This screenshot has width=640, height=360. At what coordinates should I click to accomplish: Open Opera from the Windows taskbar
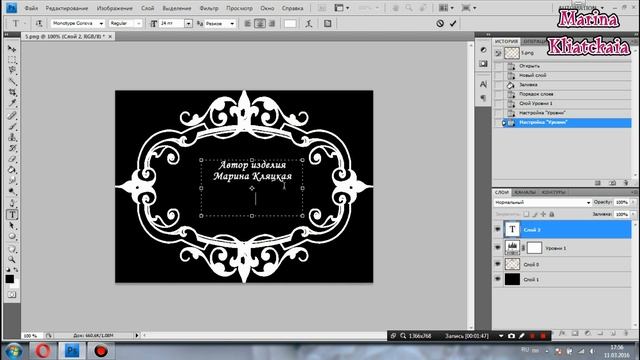click(43, 351)
